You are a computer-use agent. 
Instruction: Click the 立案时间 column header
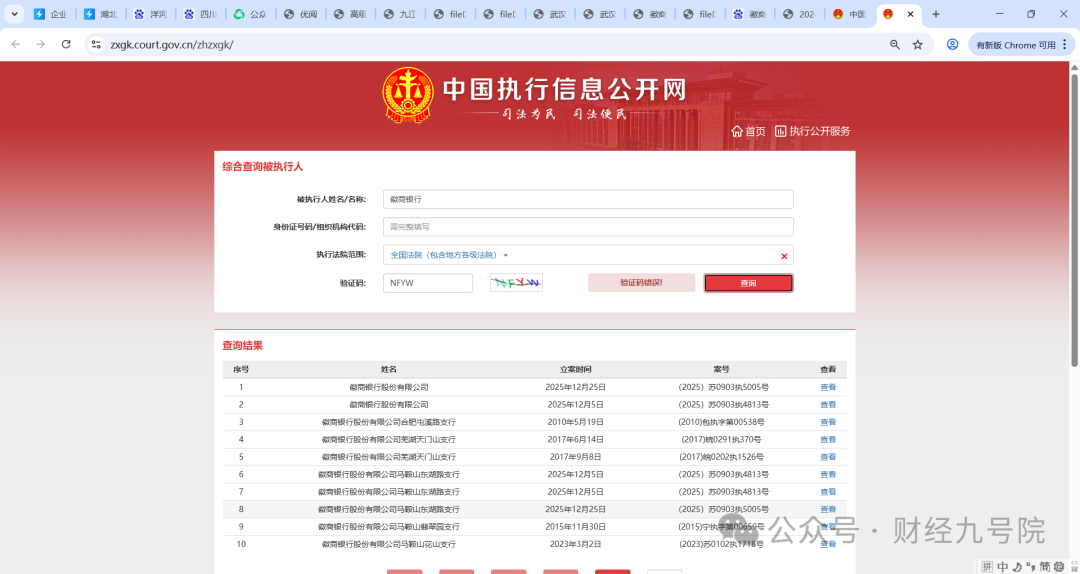coord(576,369)
